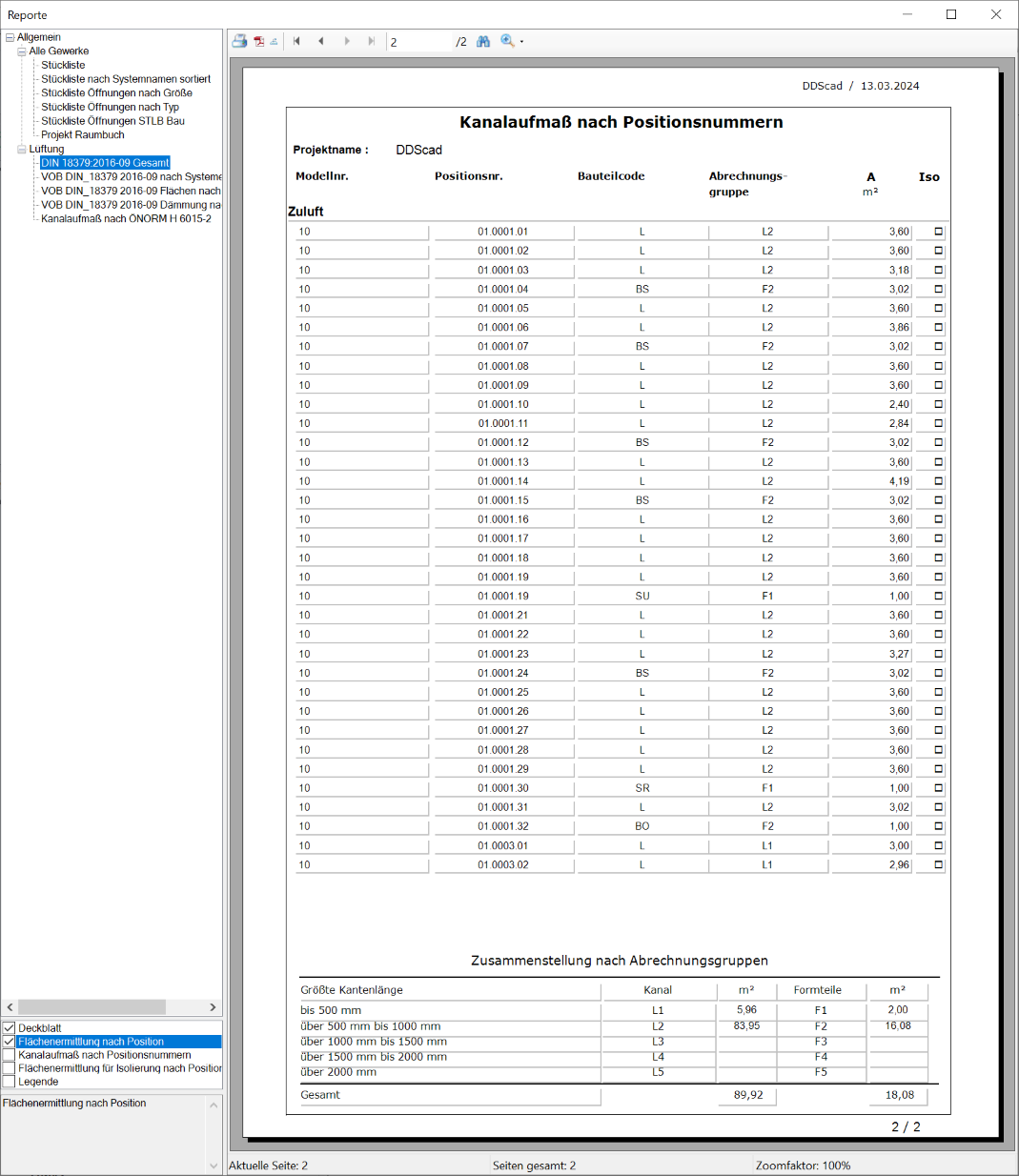Go to the previous report page
This screenshot has width=1019, height=1176.
point(321,41)
